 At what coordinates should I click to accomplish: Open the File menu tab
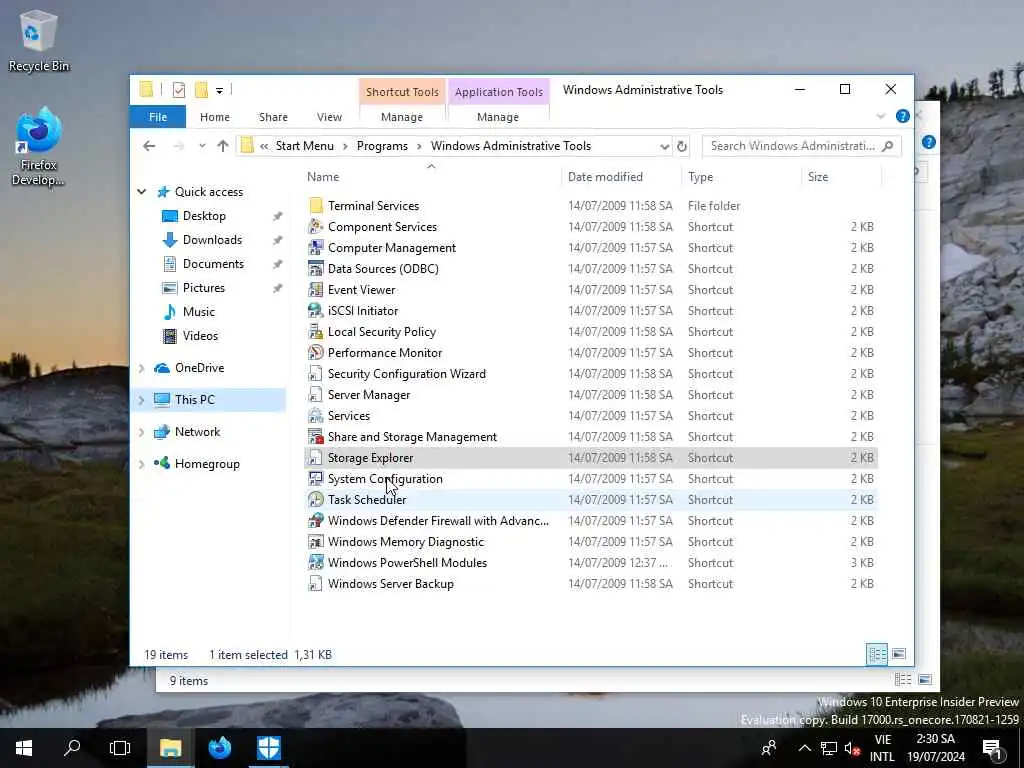tap(158, 117)
